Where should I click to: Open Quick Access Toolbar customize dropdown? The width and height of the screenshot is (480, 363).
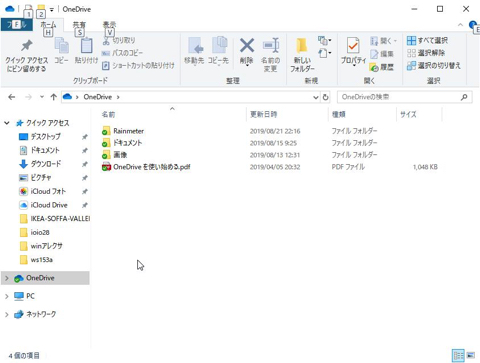point(52,10)
